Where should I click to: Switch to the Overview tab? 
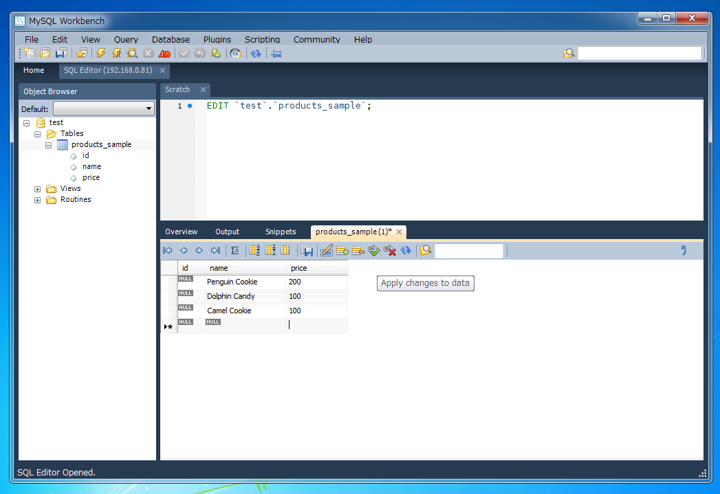181,232
